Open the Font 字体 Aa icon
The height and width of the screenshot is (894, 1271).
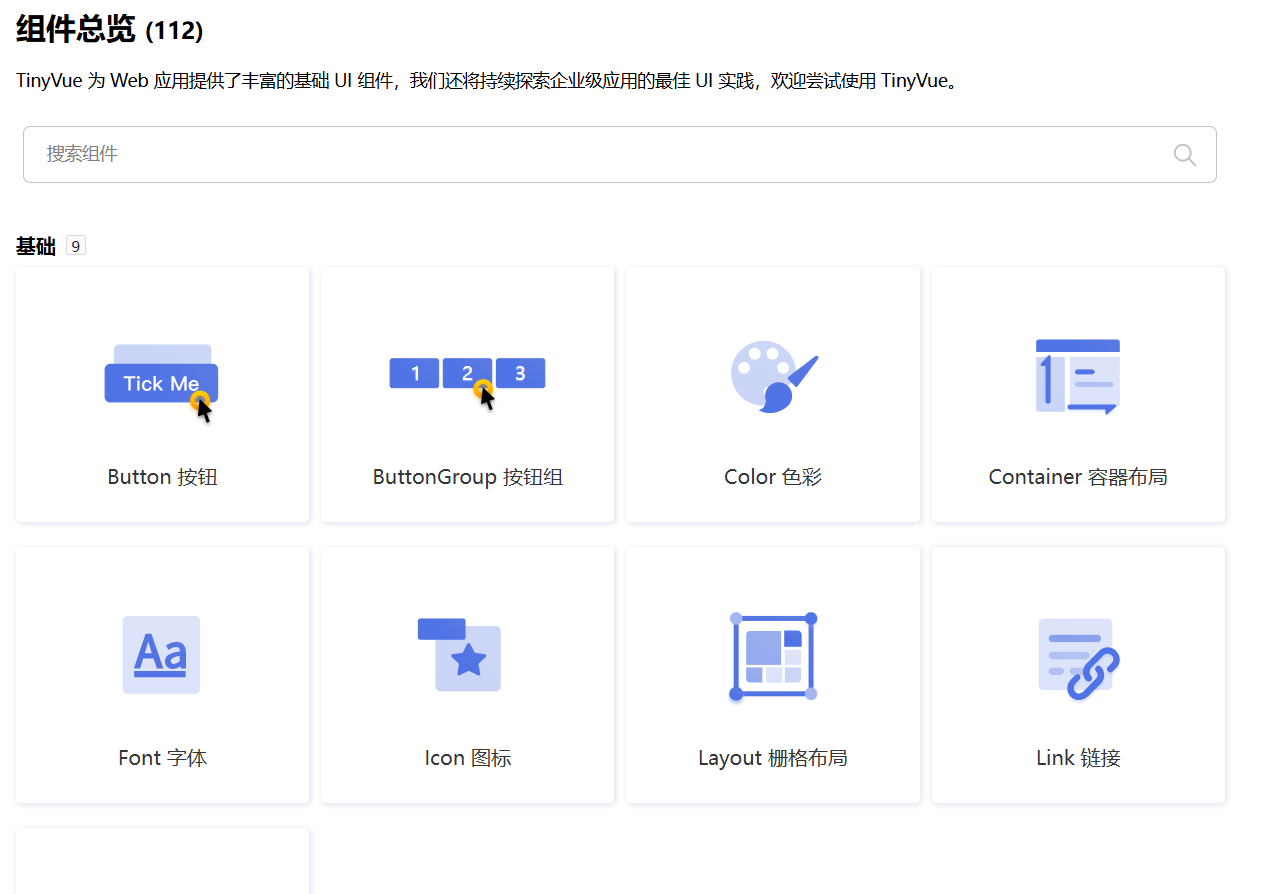coord(161,655)
